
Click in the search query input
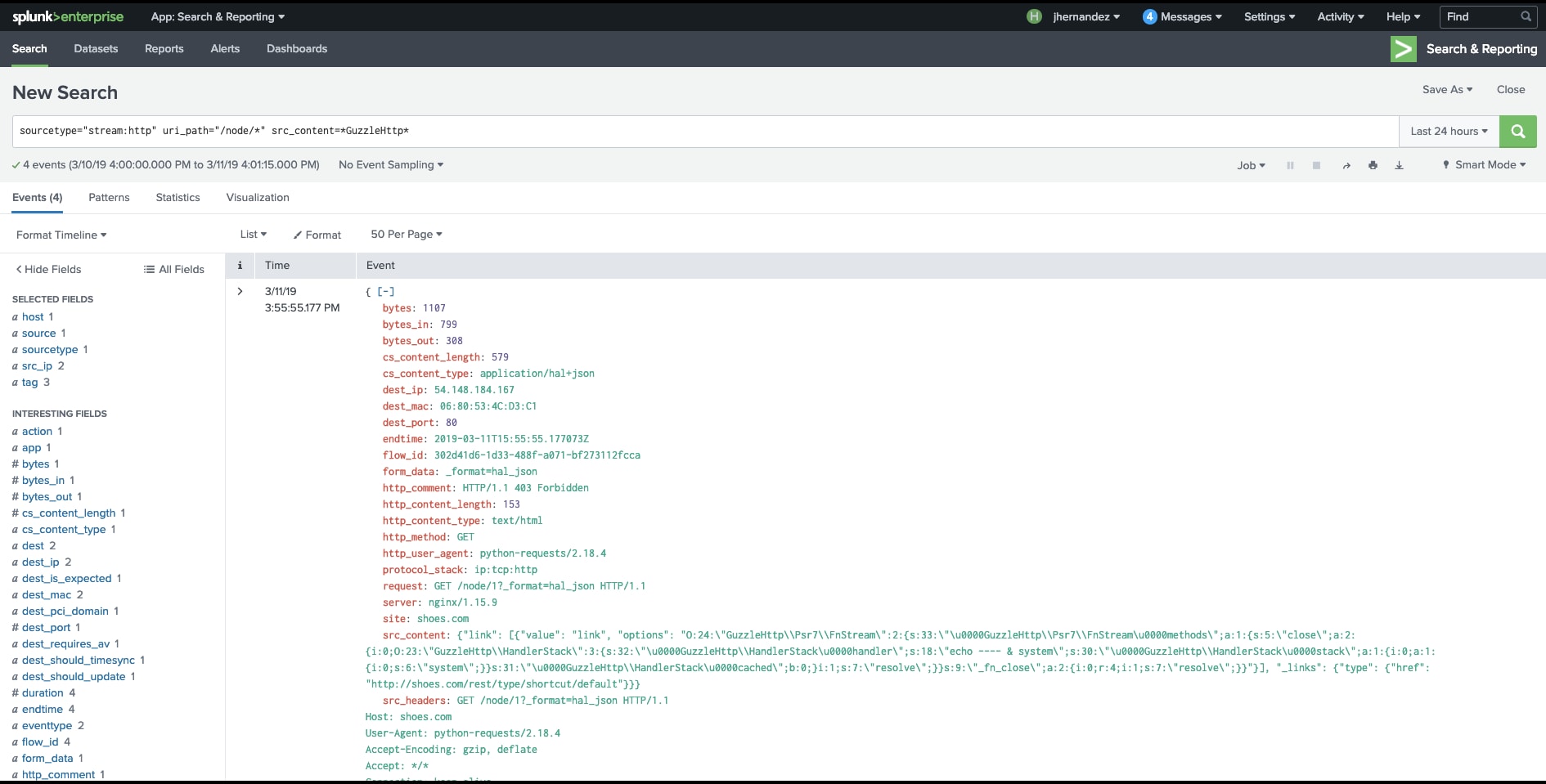705,132
